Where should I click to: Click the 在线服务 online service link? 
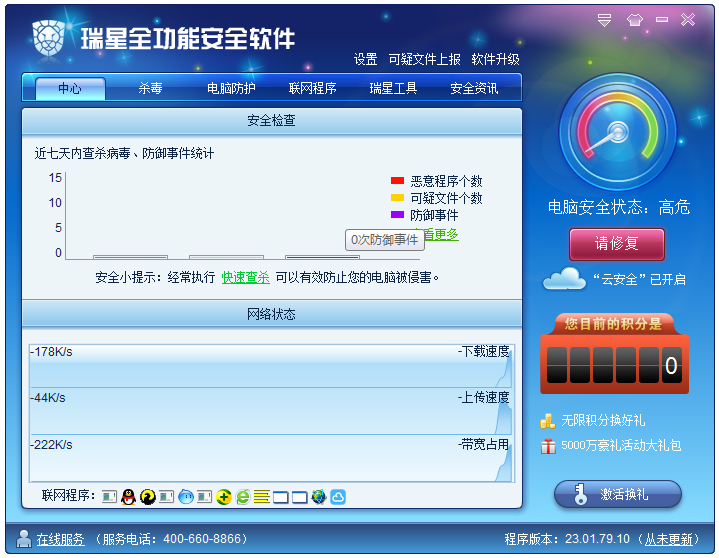click(x=60, y=539)
